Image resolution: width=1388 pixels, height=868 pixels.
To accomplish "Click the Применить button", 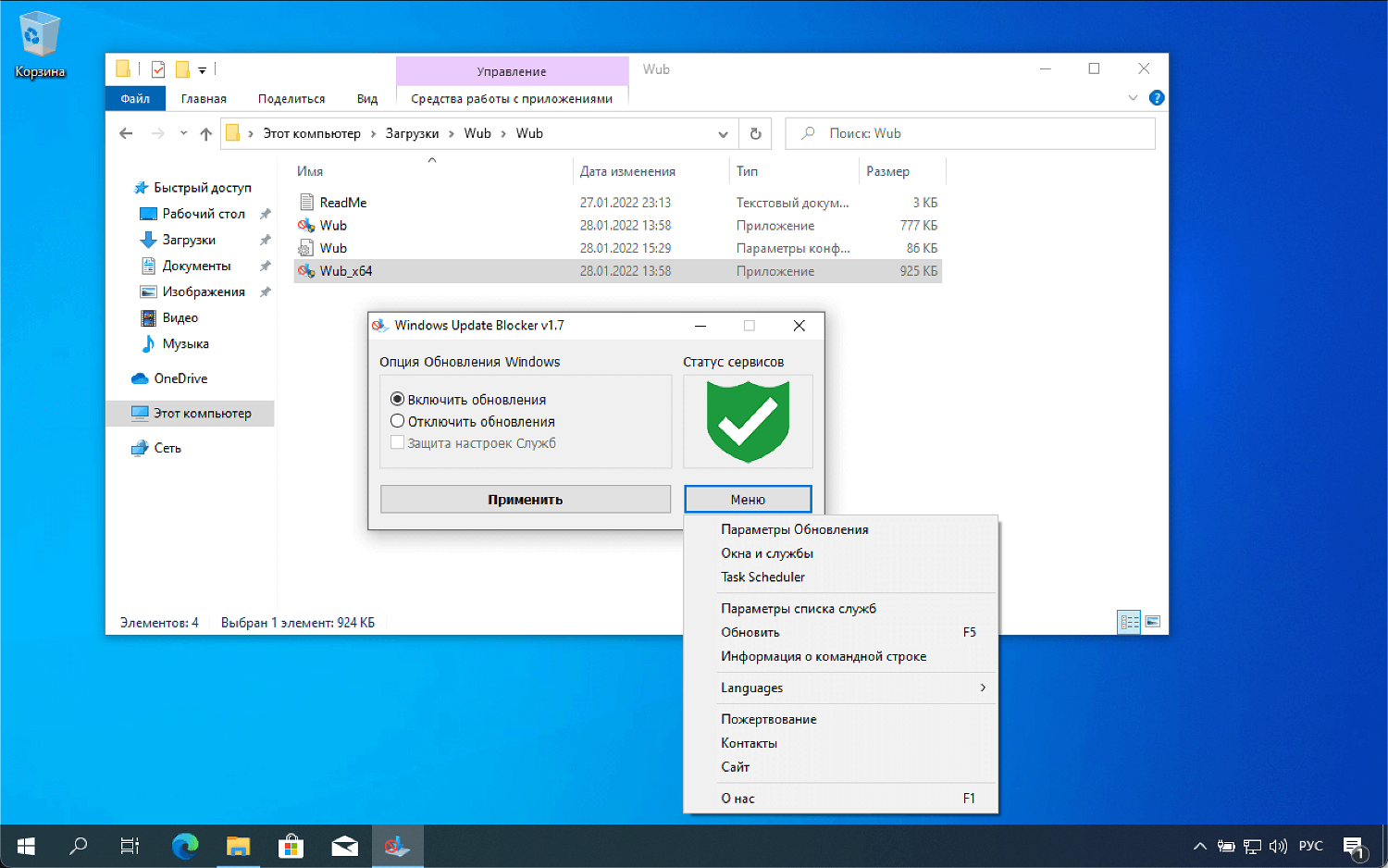I will [x=526, y=500].
